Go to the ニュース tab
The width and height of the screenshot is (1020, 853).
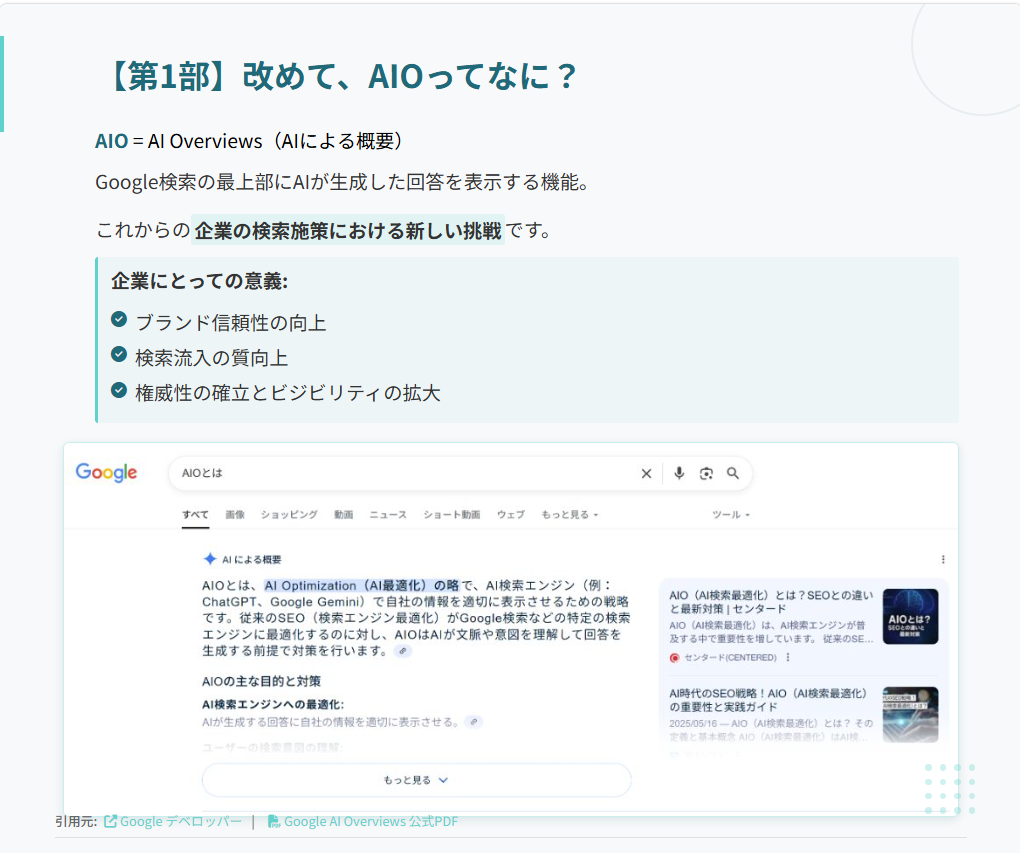[x=388, y=515]
